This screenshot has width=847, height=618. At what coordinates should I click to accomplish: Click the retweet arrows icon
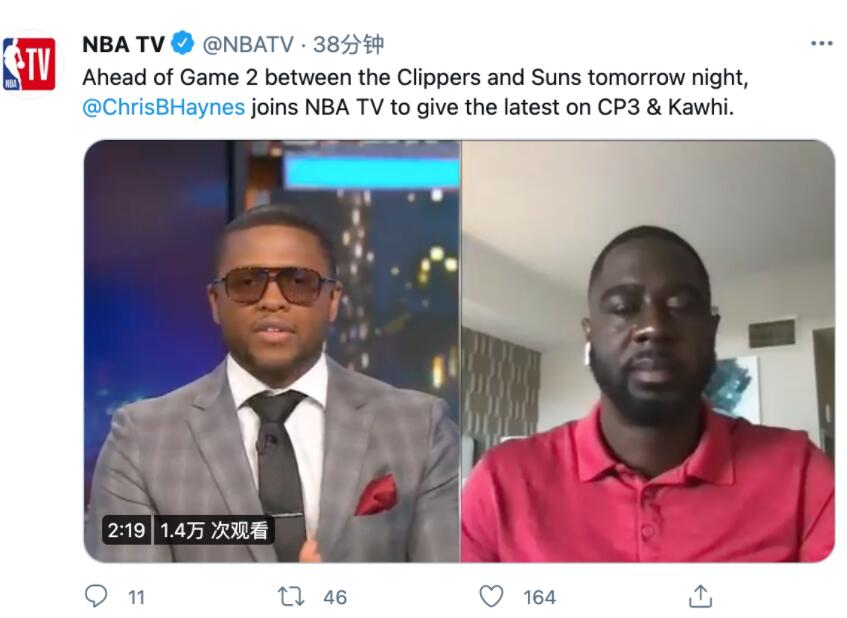click(291, 597)
